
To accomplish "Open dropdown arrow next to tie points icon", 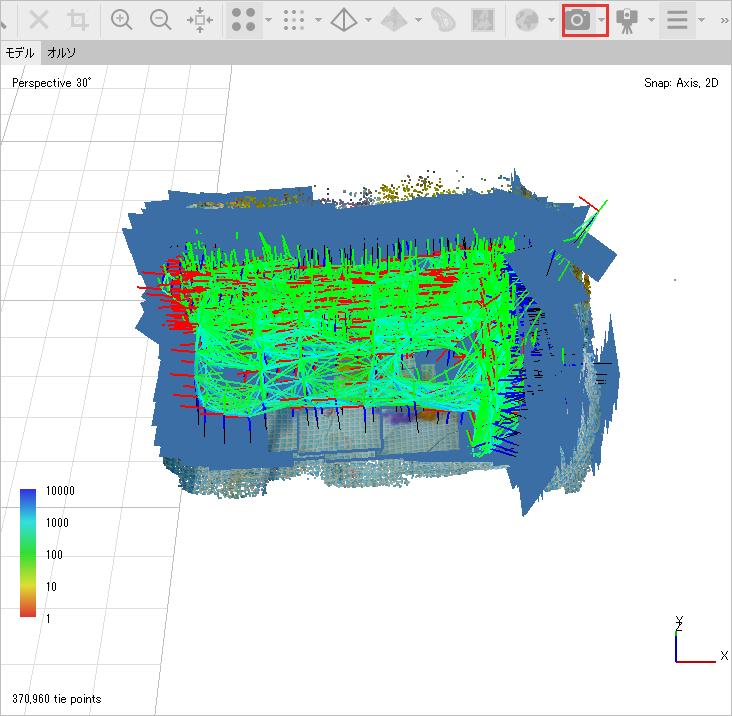I will coord(268,20).
